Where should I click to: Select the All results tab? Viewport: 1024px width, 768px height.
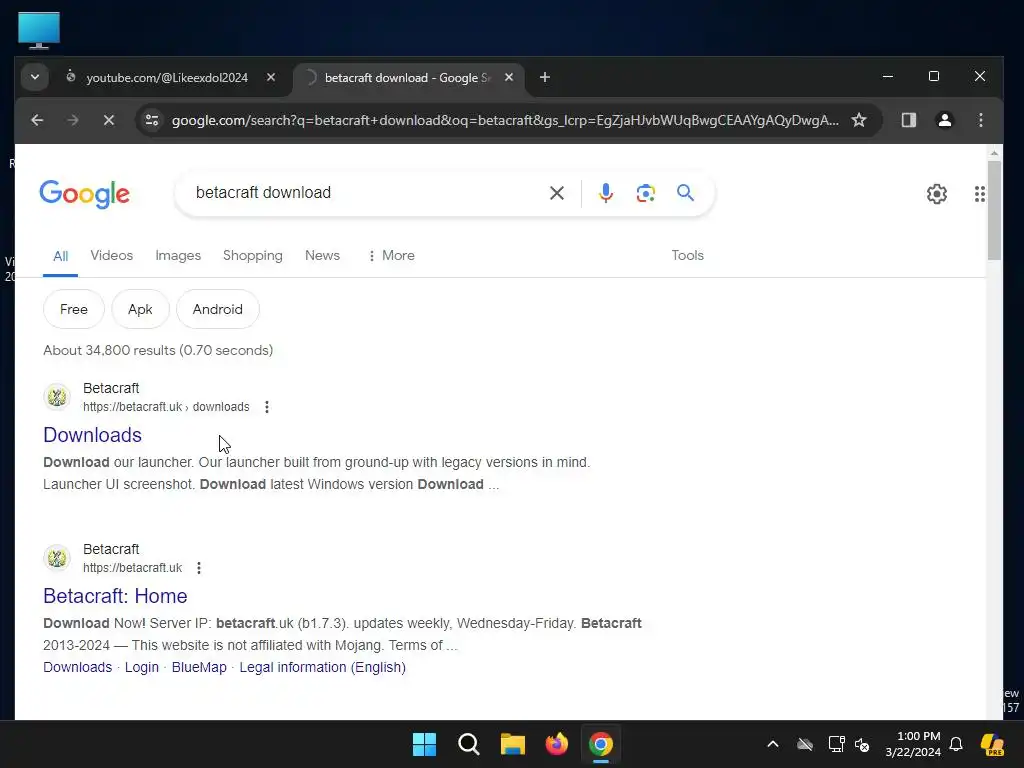60,256
